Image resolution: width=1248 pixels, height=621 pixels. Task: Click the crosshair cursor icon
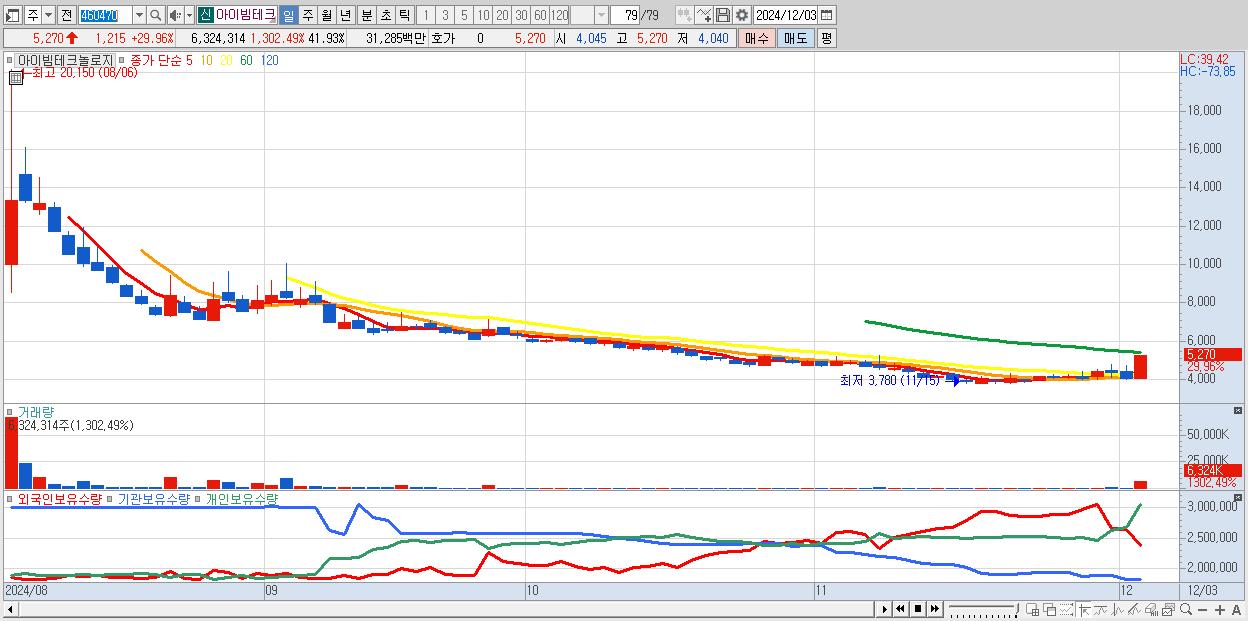(x=1084, y=610)
